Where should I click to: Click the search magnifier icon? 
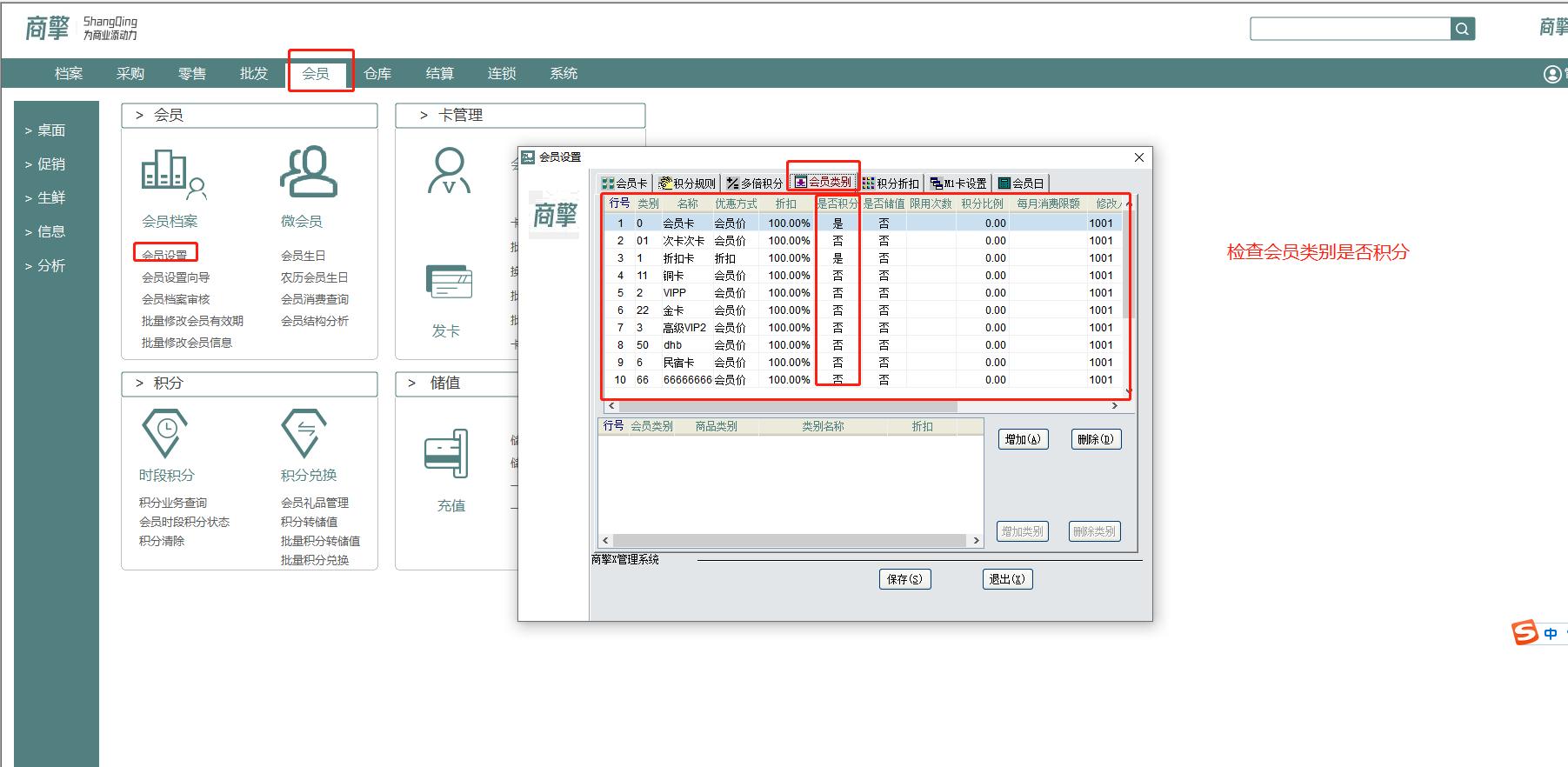tap(1463, 29)
